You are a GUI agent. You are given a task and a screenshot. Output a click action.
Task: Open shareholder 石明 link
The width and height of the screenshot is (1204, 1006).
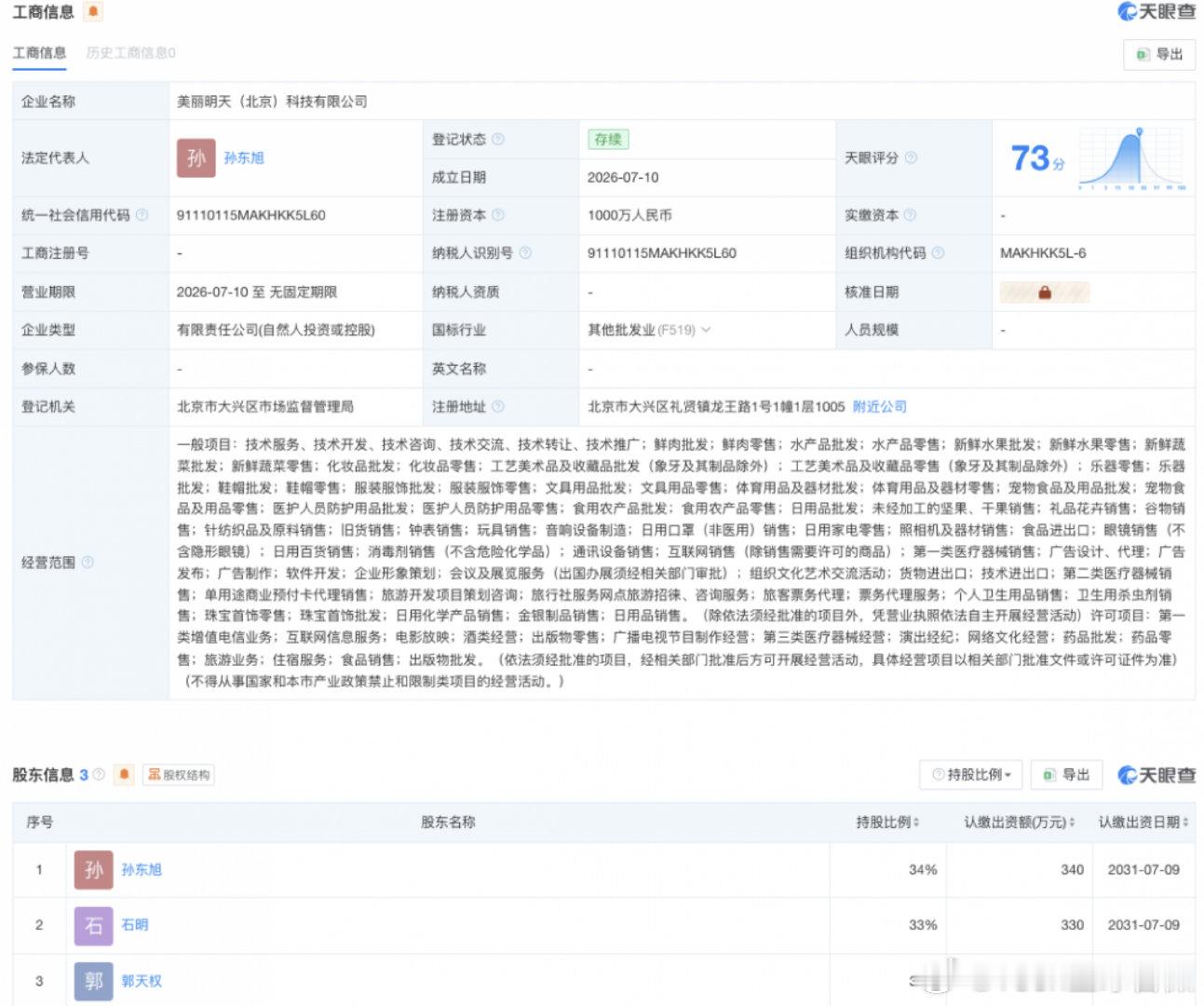[135, 925]
